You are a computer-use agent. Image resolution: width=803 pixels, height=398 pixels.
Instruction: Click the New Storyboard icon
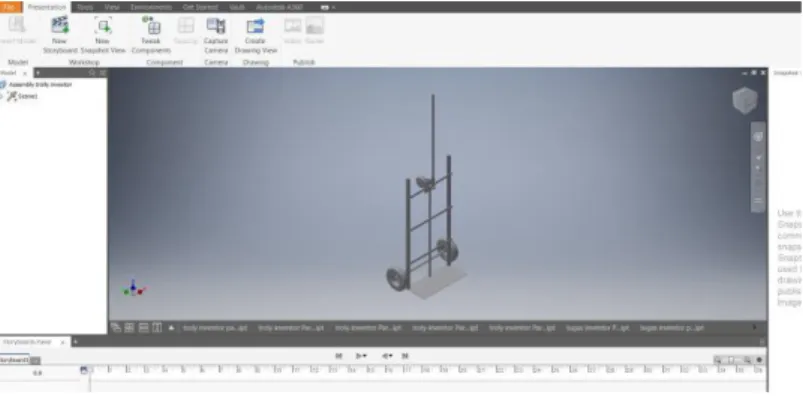point(60,25)
